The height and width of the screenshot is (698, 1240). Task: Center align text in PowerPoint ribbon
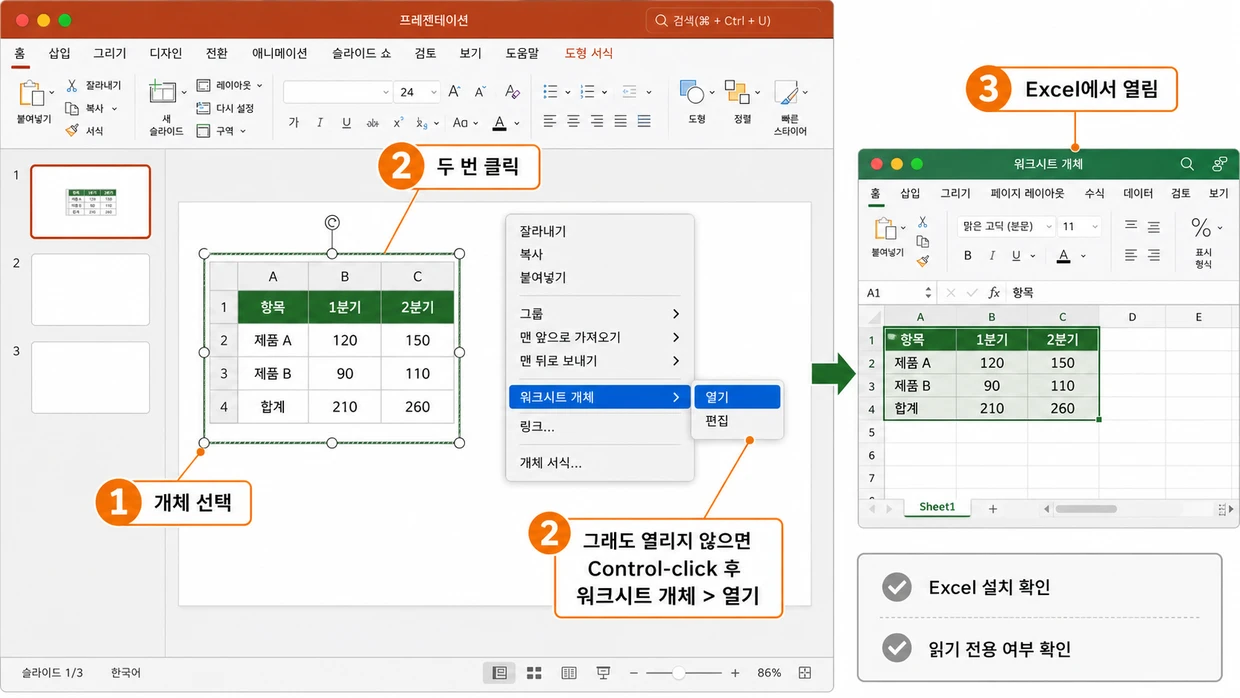573,122
